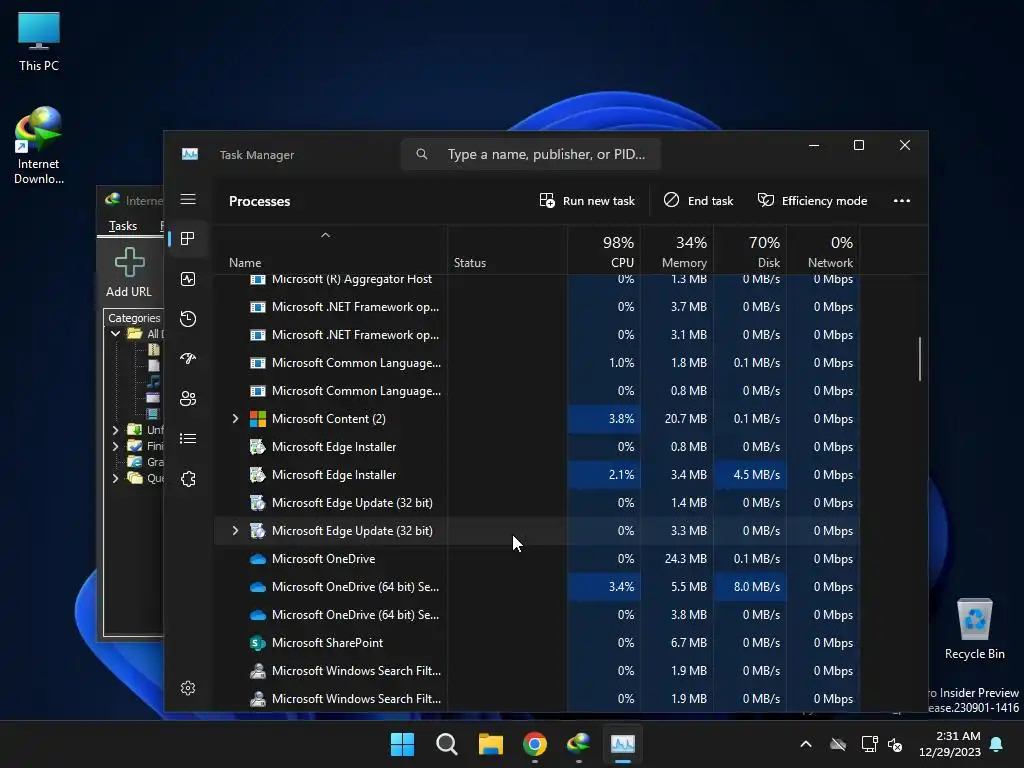This screenshot has height=768, width=1024.
Task: Open the three-dot more options menu
Action: [902, 200]
